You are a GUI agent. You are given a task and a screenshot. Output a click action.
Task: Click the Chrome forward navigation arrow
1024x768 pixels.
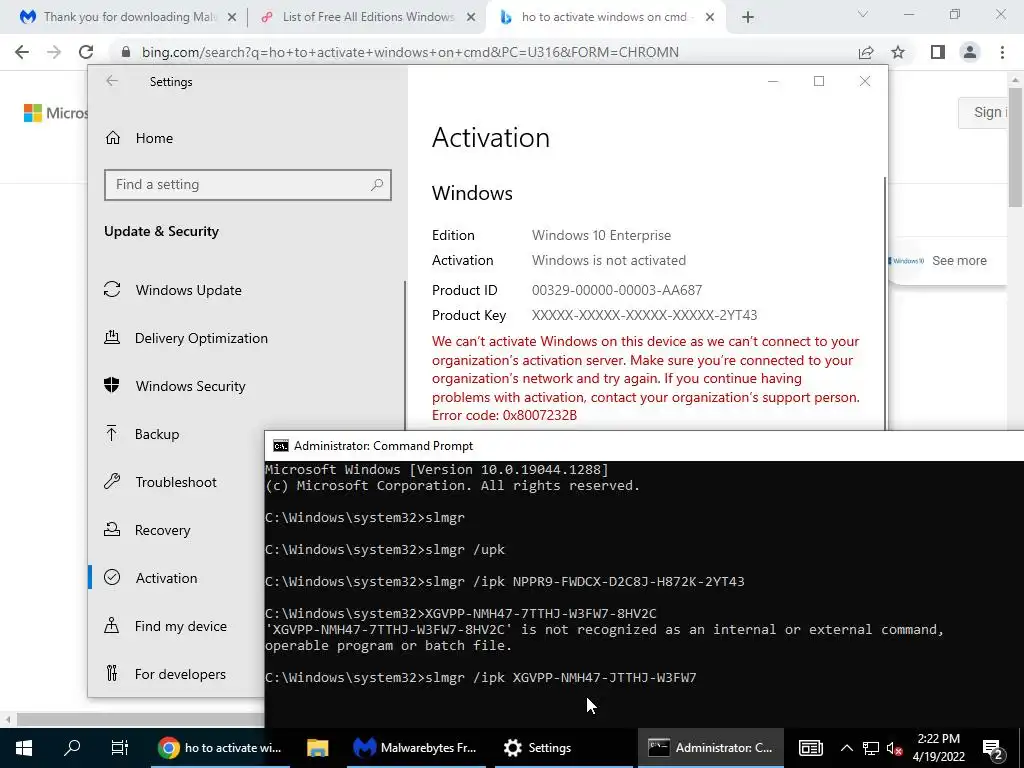coord(54,52)
